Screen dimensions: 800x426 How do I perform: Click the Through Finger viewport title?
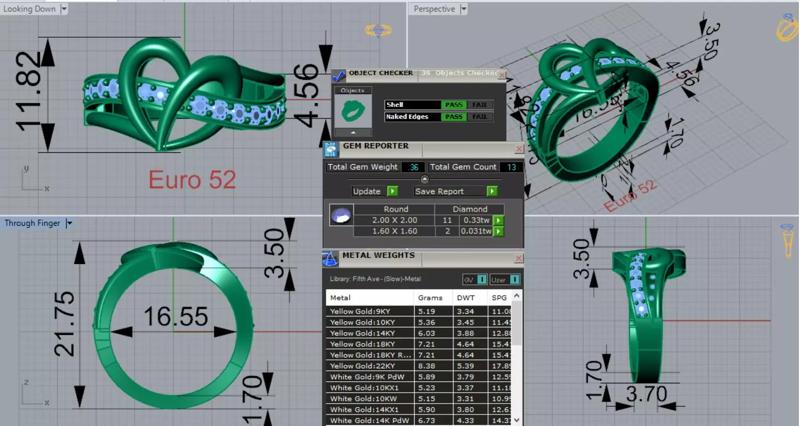(x=32, y=223)
